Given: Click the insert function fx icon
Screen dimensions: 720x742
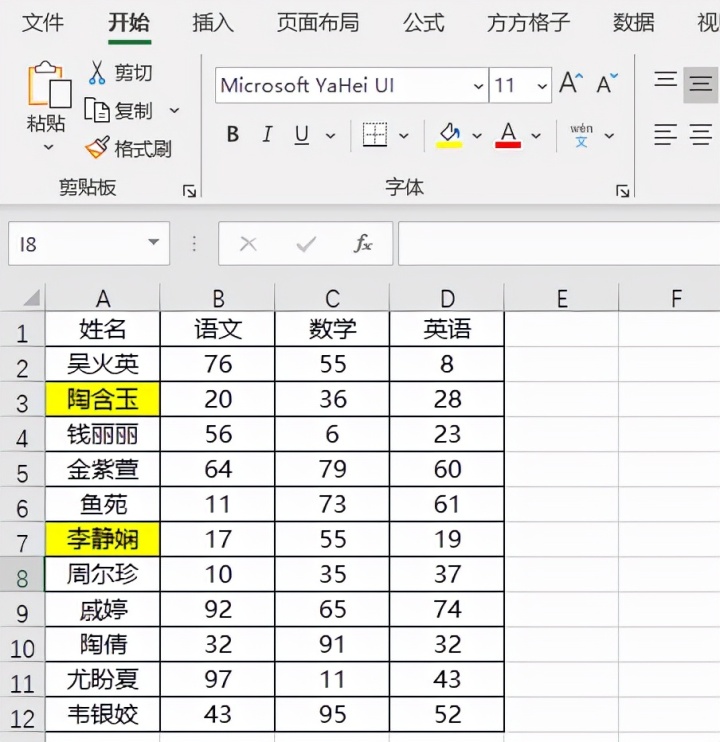Looking at the screenshot, I should point(363,244).
